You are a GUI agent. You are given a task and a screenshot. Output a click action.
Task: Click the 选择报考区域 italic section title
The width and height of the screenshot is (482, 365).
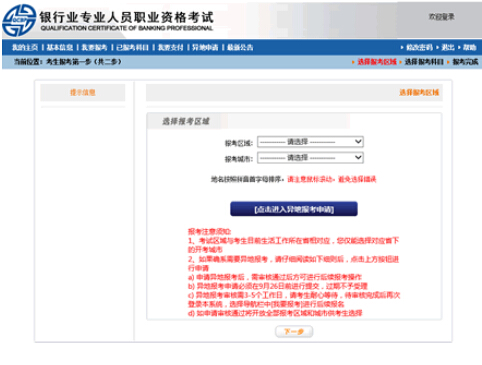[186, 121]
